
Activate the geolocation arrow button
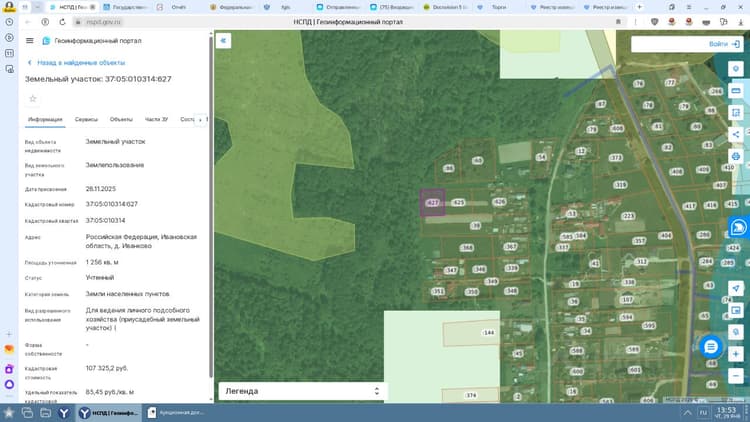point(736,288)
